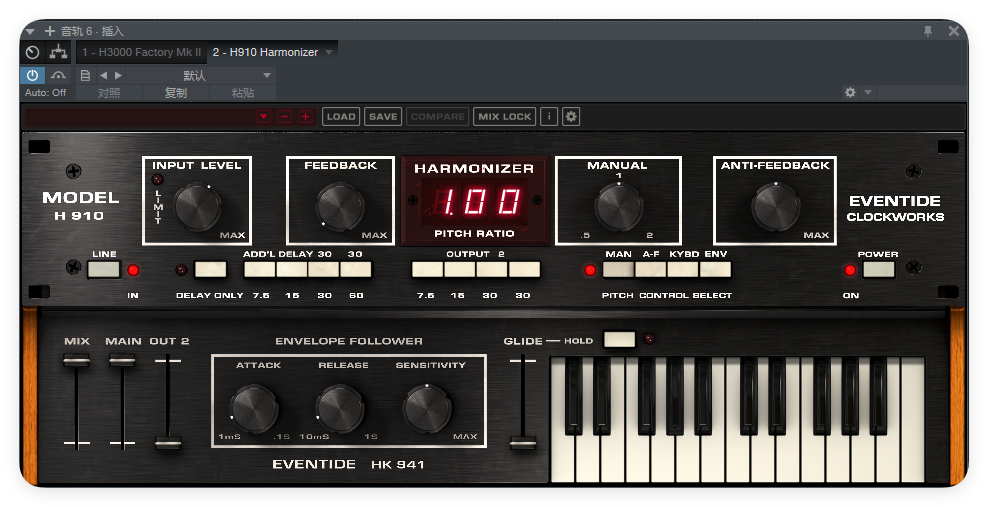Click the 对照 compare button
The width and height of the screenshot is (988, 507).
click(x=109, y=93)
